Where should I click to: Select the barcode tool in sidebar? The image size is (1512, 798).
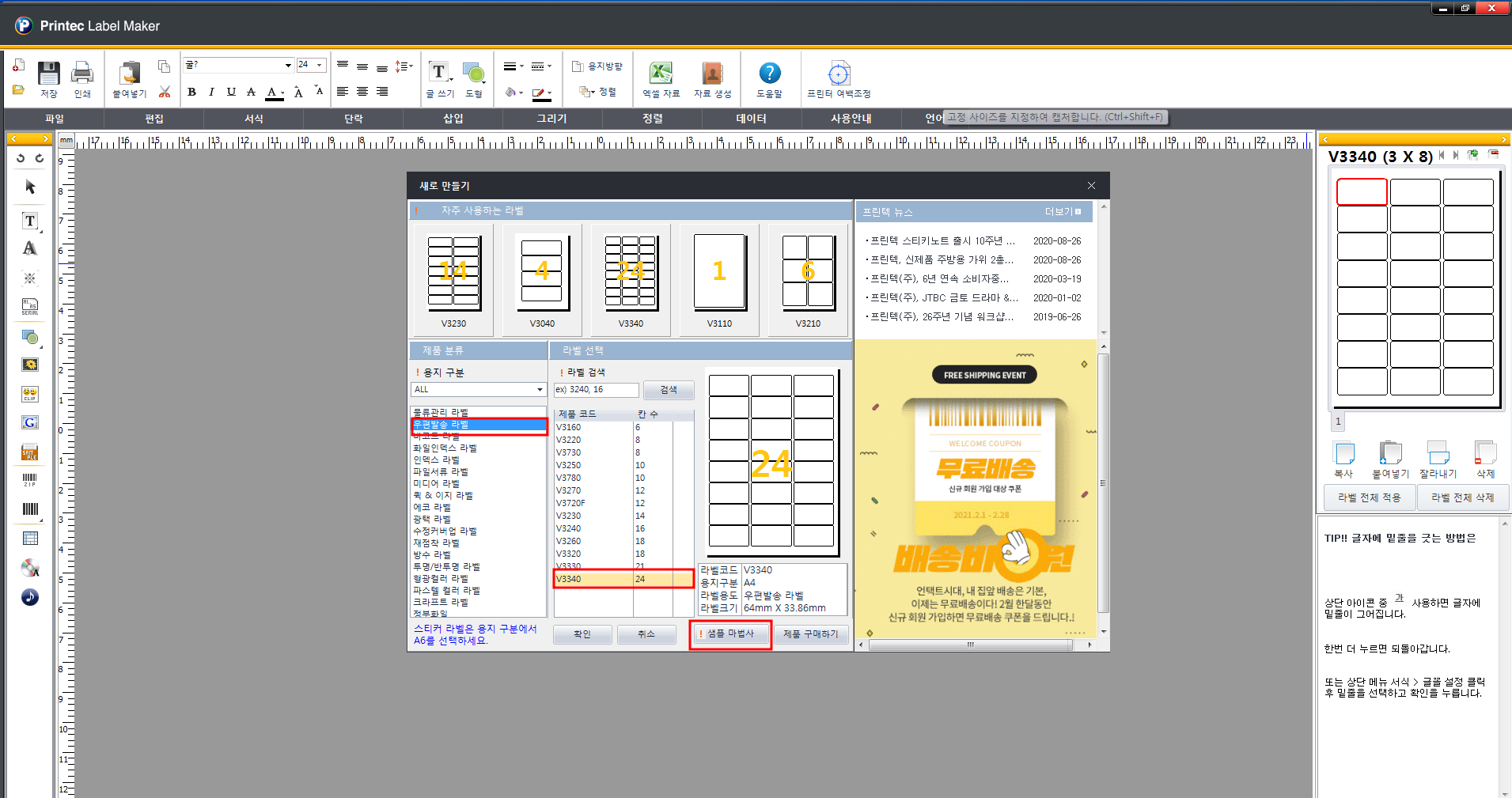(x=30, y=509)
